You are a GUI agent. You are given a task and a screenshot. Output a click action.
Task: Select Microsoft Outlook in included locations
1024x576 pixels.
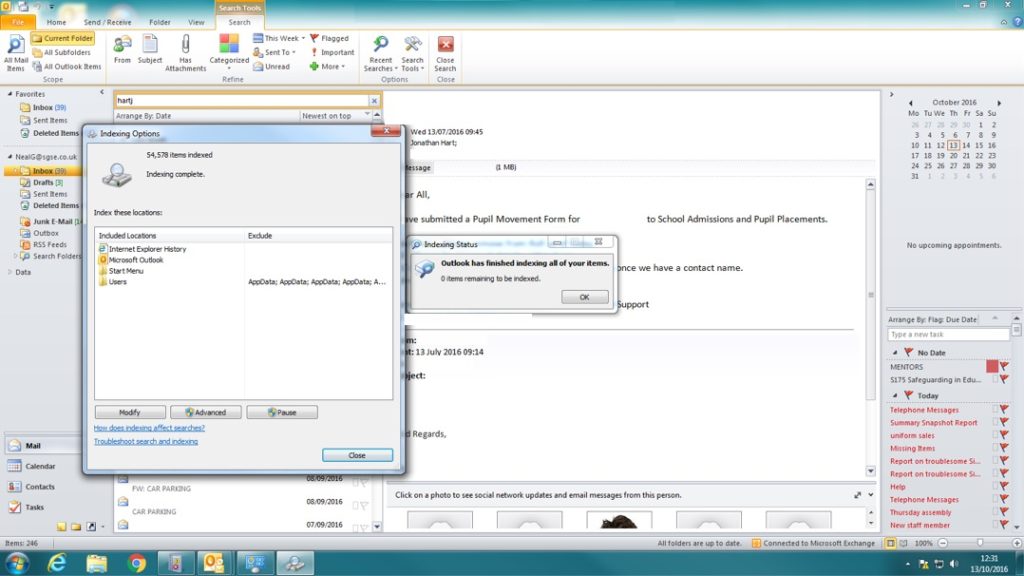131,260
